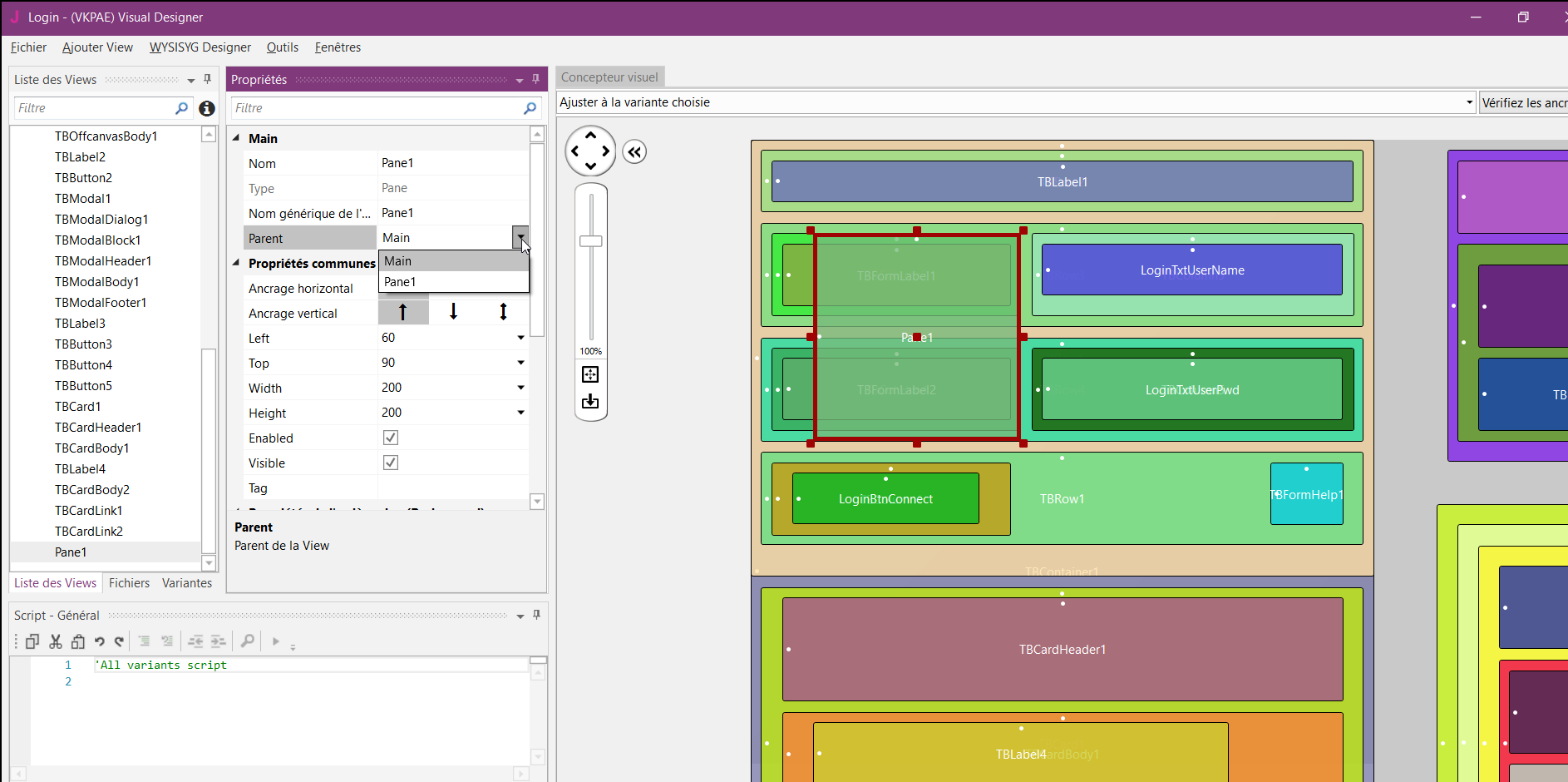Select the Concepteur visuel tab
Viewport: 1568px width, 782px height.
[x=609, y=77]
